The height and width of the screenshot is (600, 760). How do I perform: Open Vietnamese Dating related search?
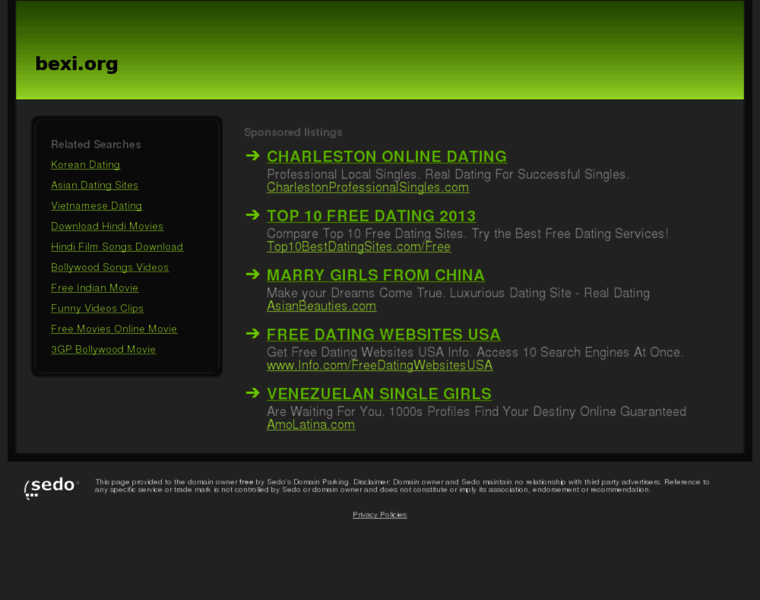point(96,205)
